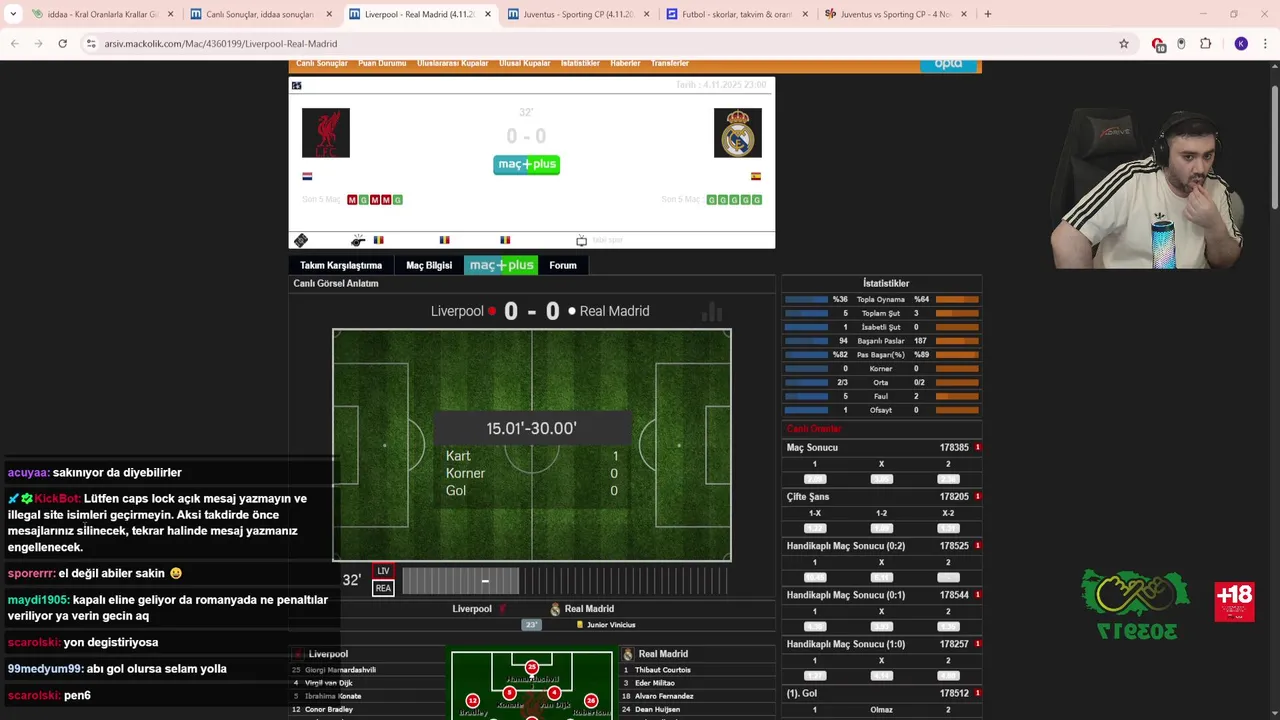Click the opta logo
Image resolution: width=1280 pixels, height=720 pixels.
point(948,64)
